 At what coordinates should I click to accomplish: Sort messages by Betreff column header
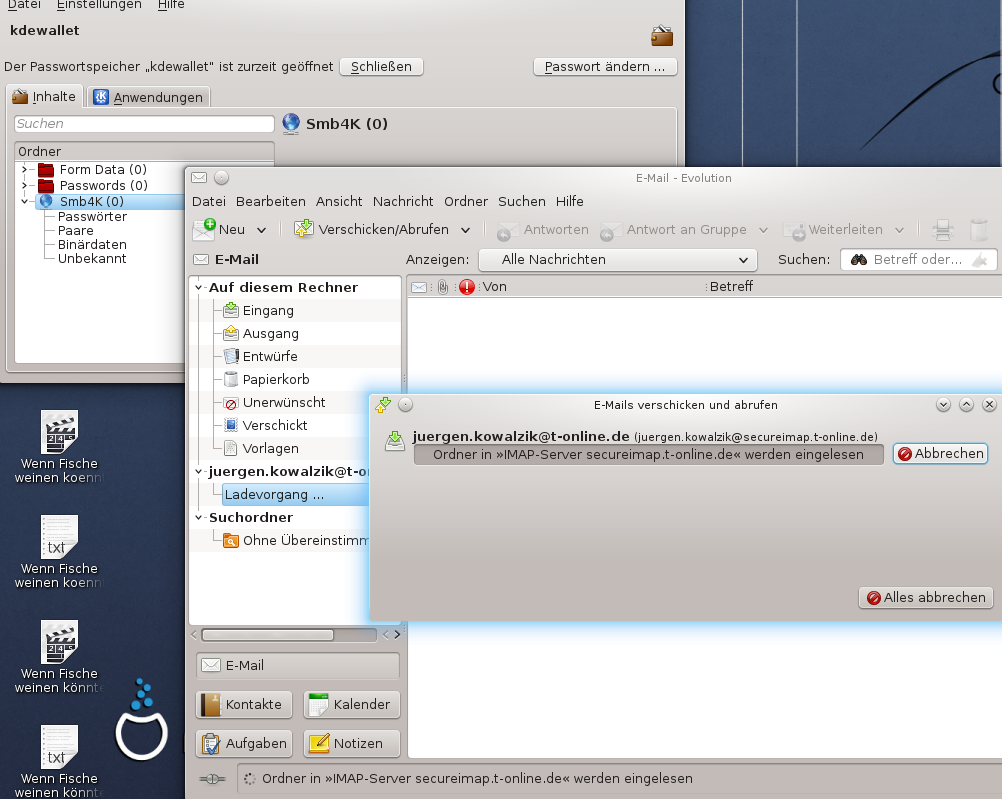(731, 287)
